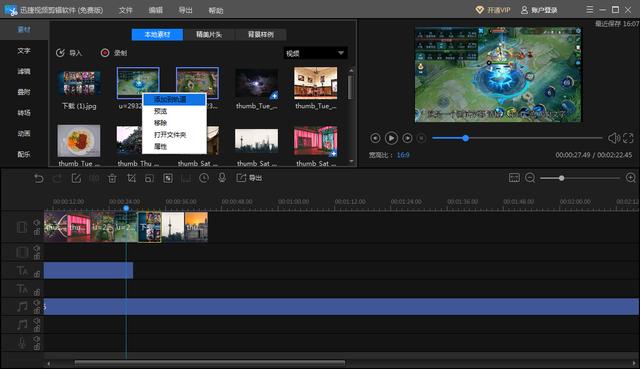
Task: Open the 叠附 overlay sidebar panel
Action: 24,92
